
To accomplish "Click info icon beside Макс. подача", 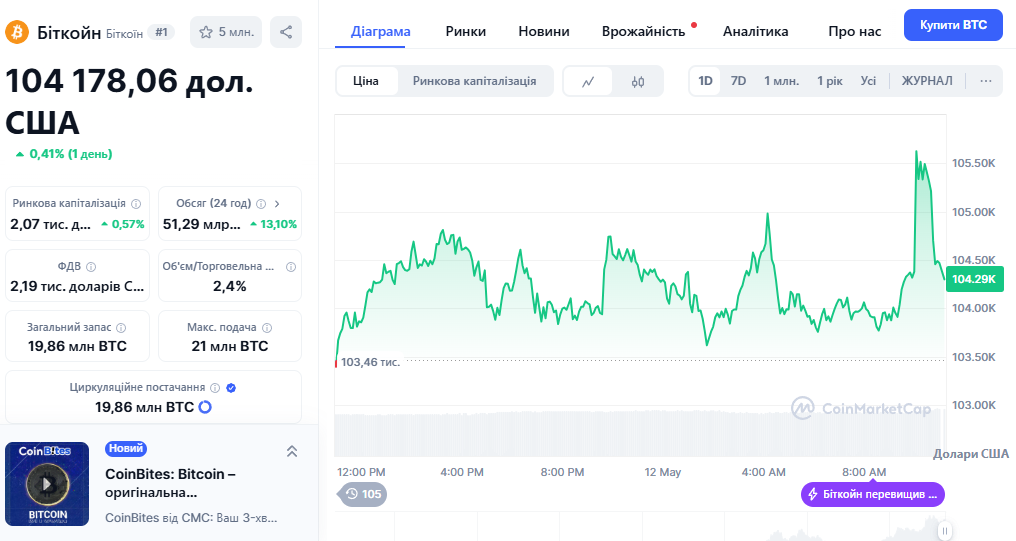I will (267, 328).
